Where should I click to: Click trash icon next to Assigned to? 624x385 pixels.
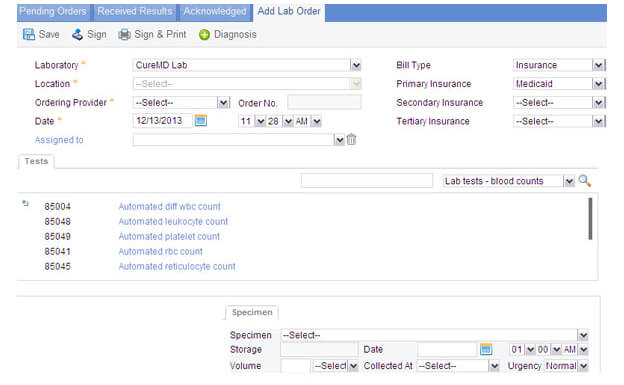pyautogui.click(x=351, y=139)
